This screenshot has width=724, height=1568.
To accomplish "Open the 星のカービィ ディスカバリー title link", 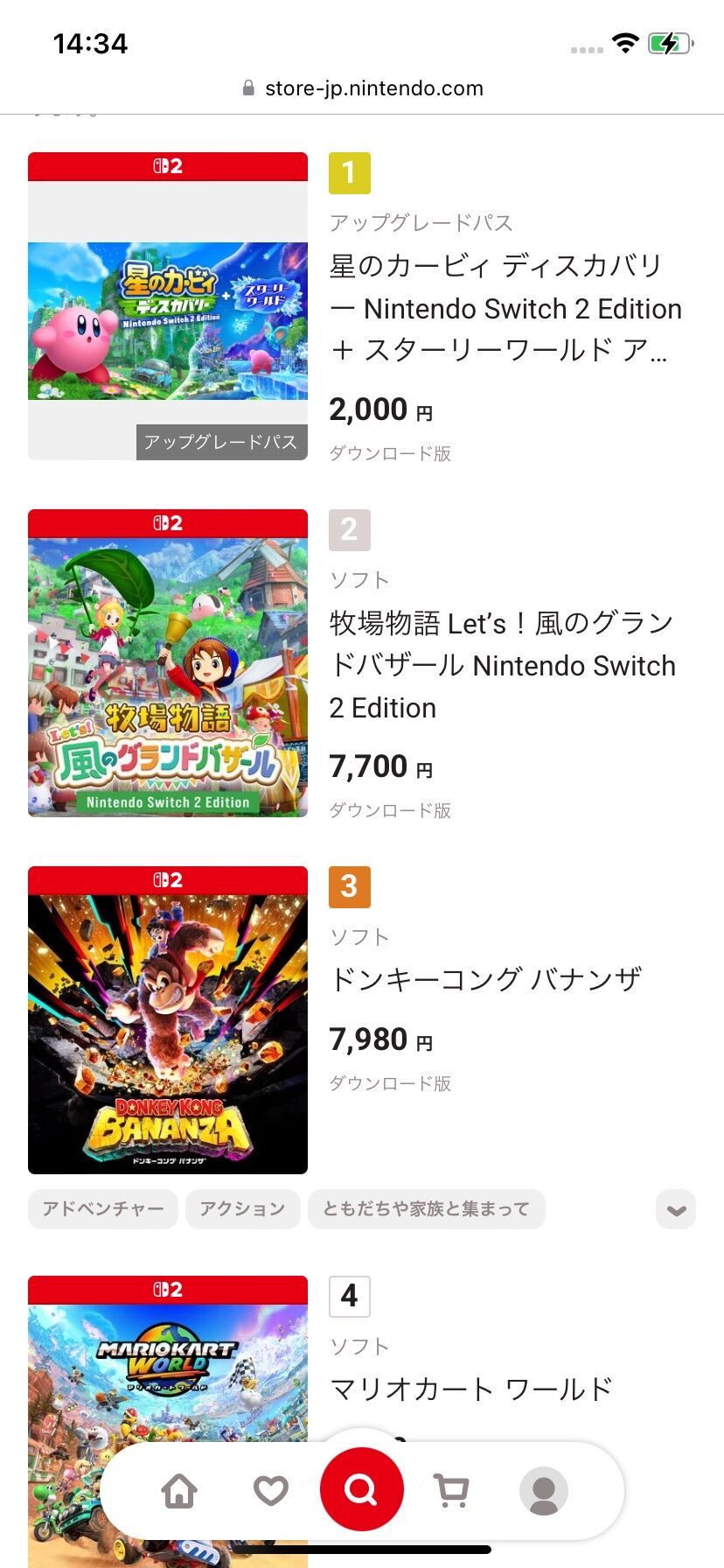I will pos(505,308).
